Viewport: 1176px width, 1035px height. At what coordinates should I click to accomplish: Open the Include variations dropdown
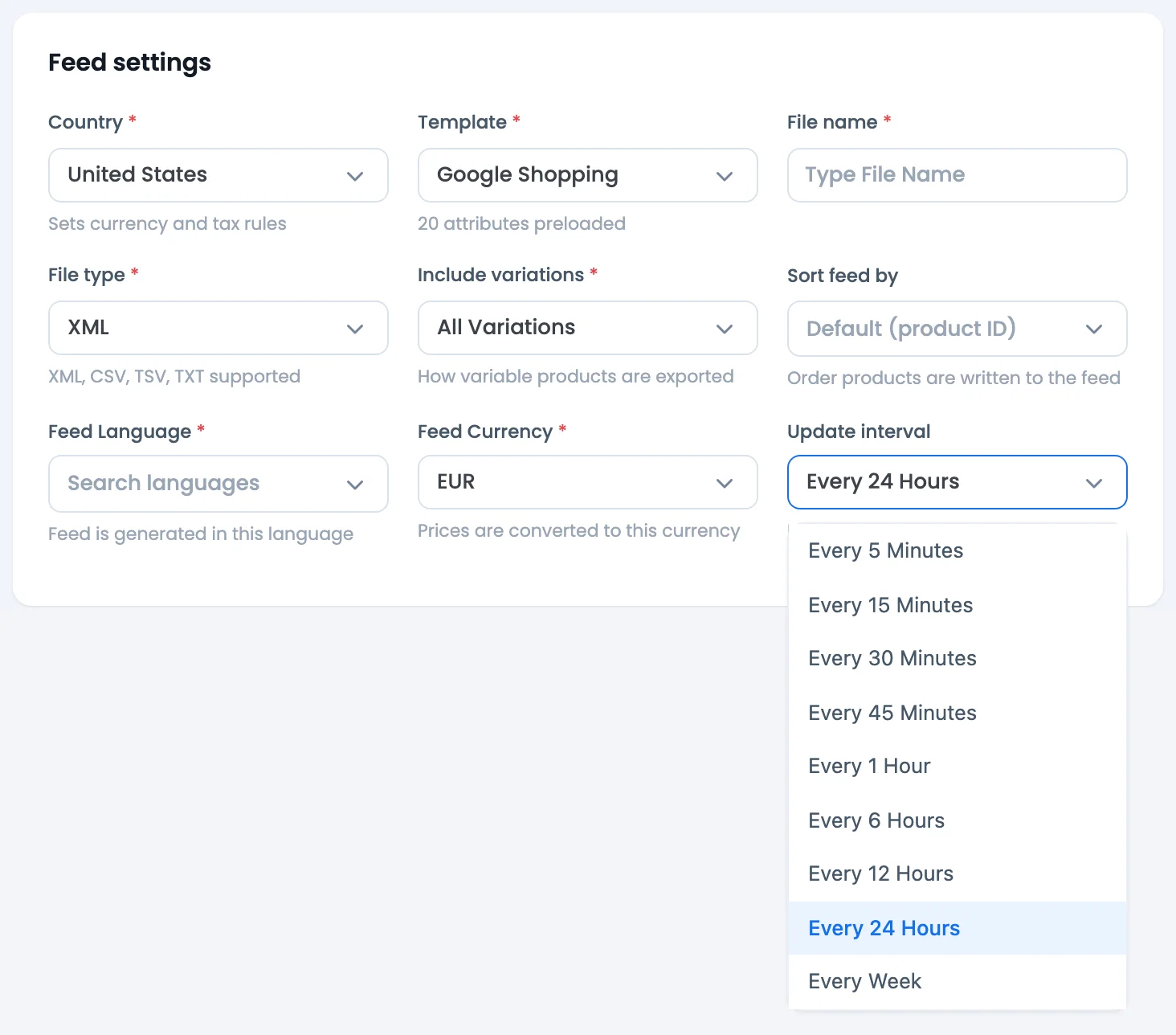click(587, 328)
